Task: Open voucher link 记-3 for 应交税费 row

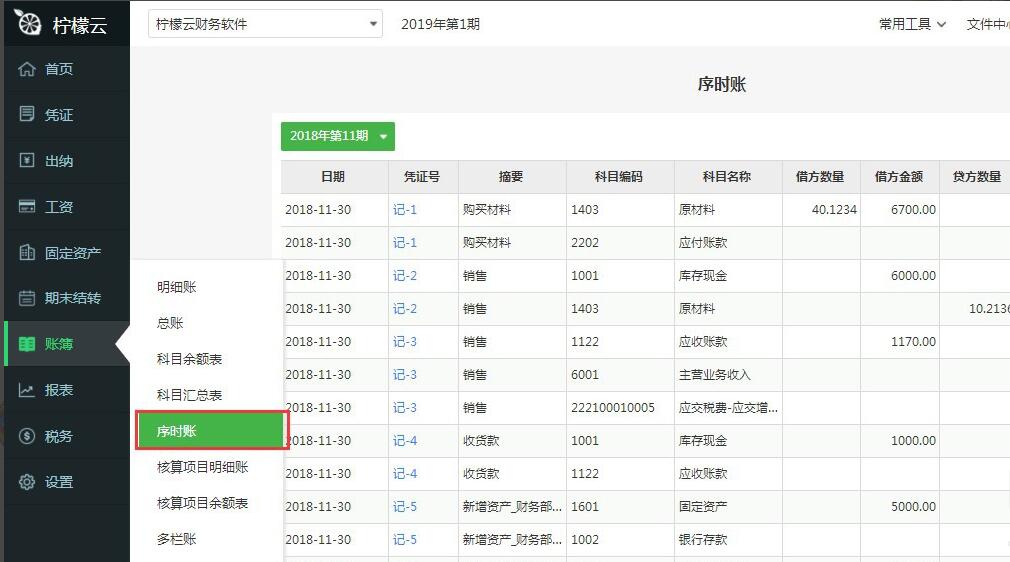Action: pos(405,408)
